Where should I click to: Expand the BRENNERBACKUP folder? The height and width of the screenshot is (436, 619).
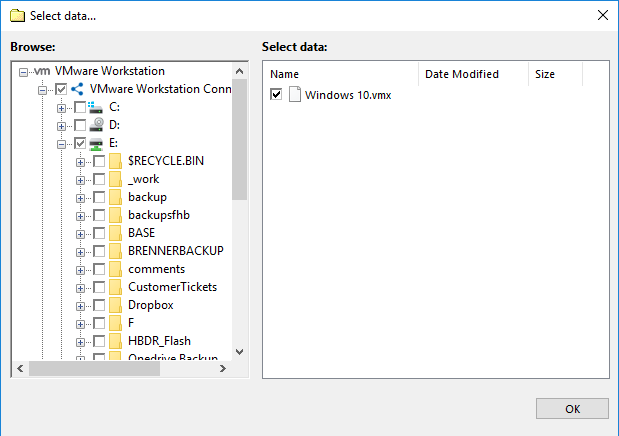point(80,252)
